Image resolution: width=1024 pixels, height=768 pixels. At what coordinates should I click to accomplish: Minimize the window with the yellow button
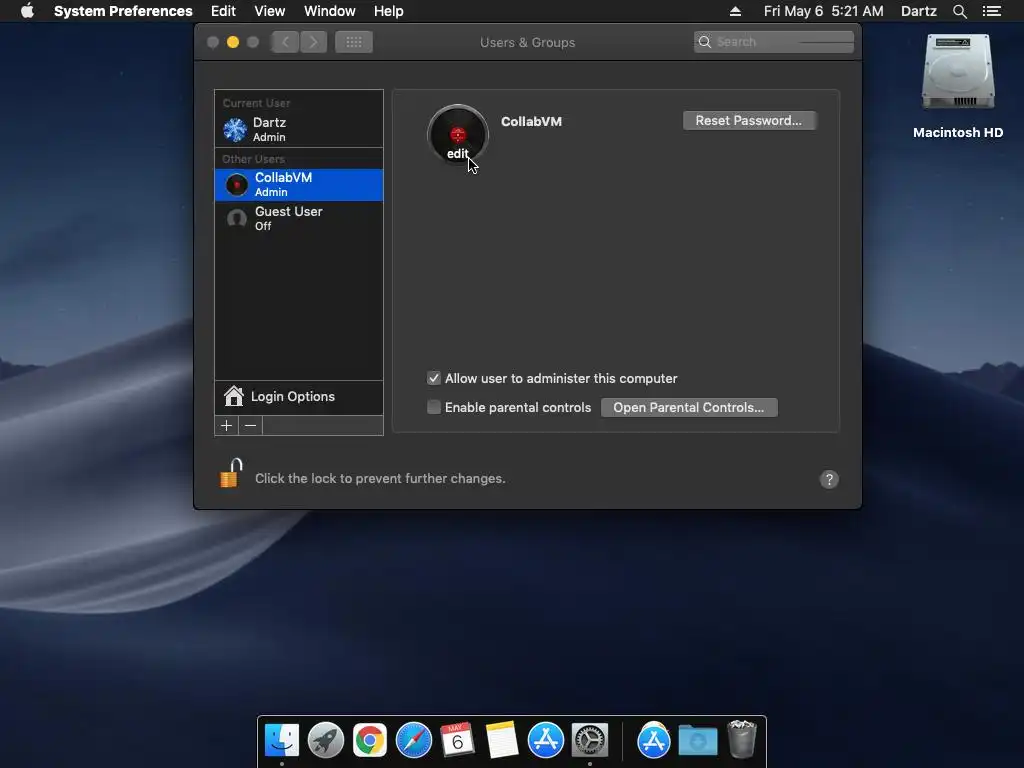click(x=232, y=42)
